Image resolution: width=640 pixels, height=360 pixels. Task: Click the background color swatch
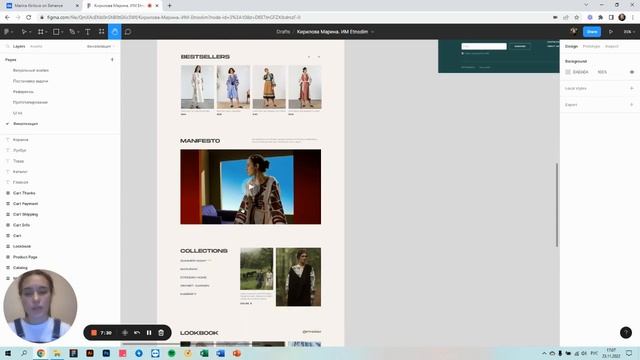tap(568, 72)
